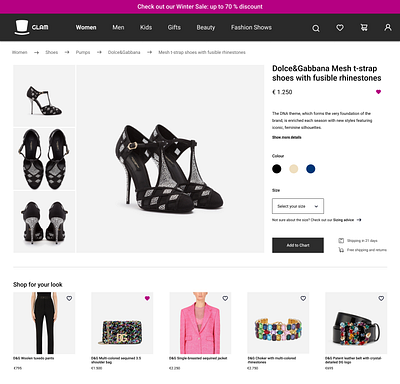Toggle the pink favorite heart beside the price

tap(378, 92)
